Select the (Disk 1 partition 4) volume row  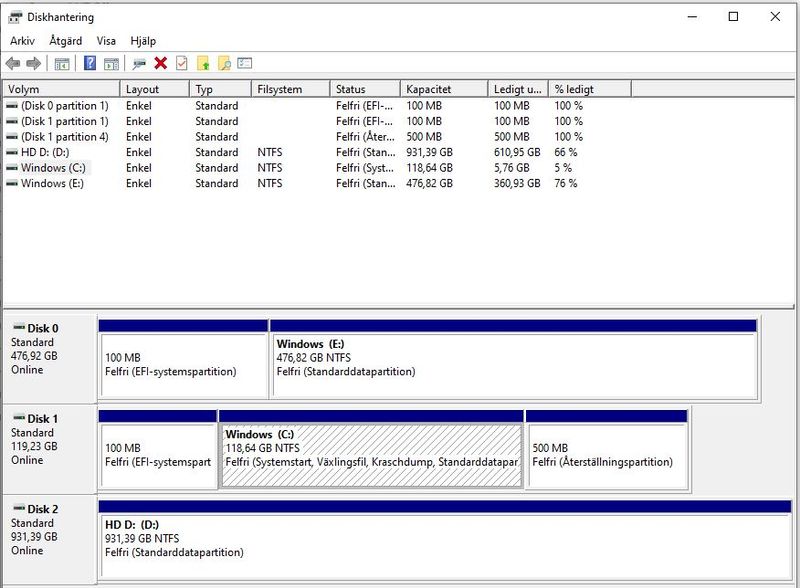point(317,137)
